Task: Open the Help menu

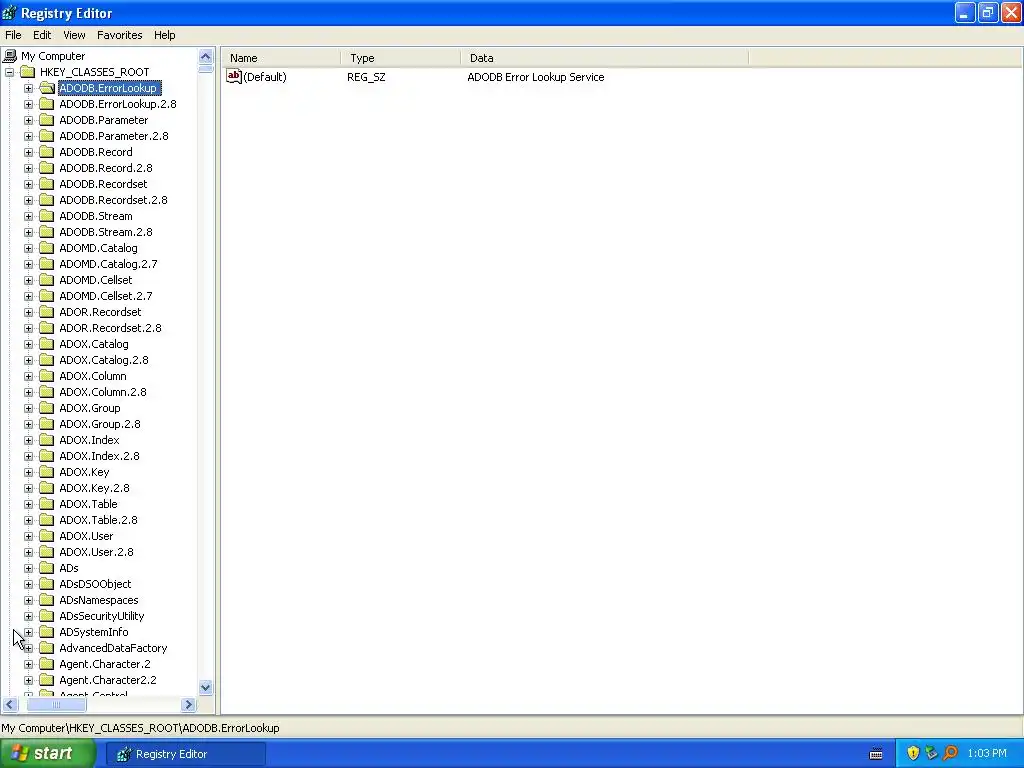Action: 165,35
